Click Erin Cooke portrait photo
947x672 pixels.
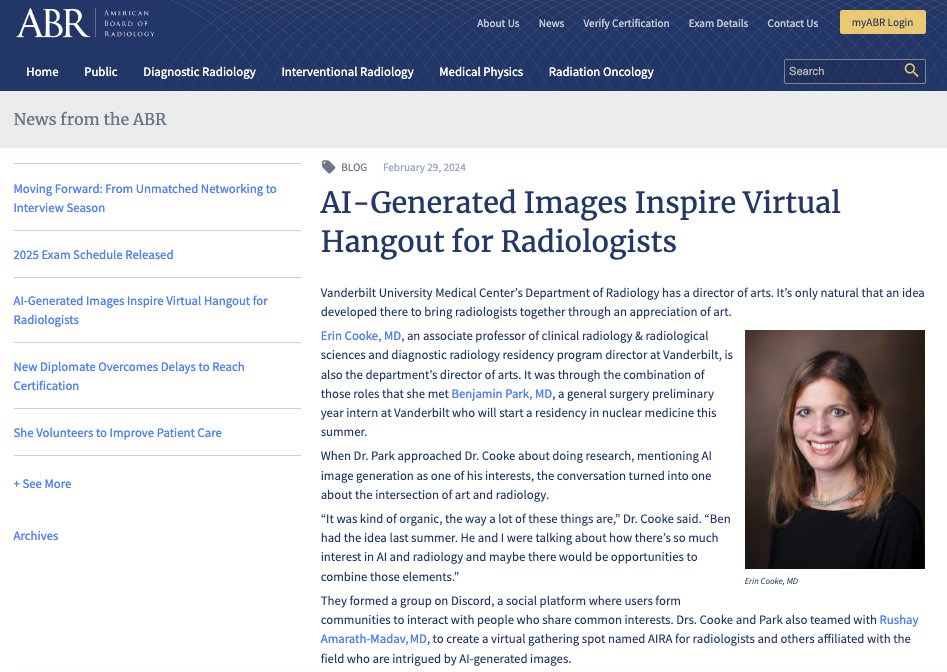click(835, 449)
